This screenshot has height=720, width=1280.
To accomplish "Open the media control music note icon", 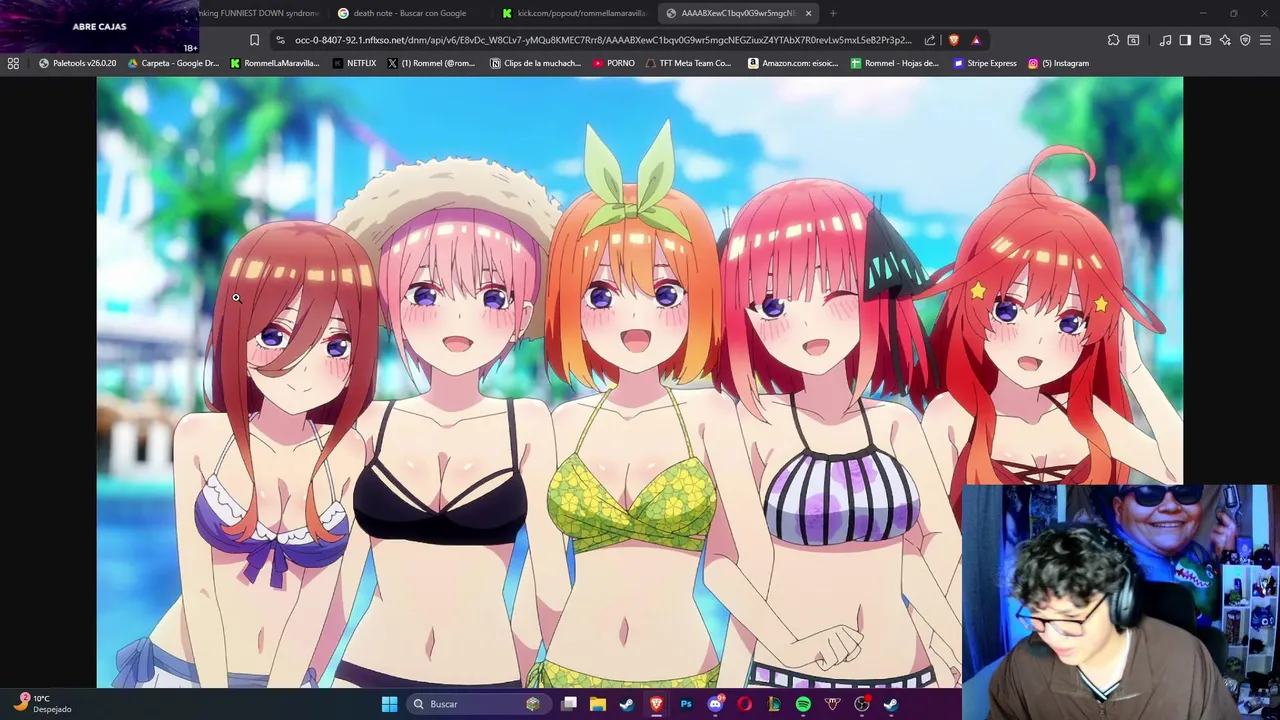I will tap(1166, 40).
